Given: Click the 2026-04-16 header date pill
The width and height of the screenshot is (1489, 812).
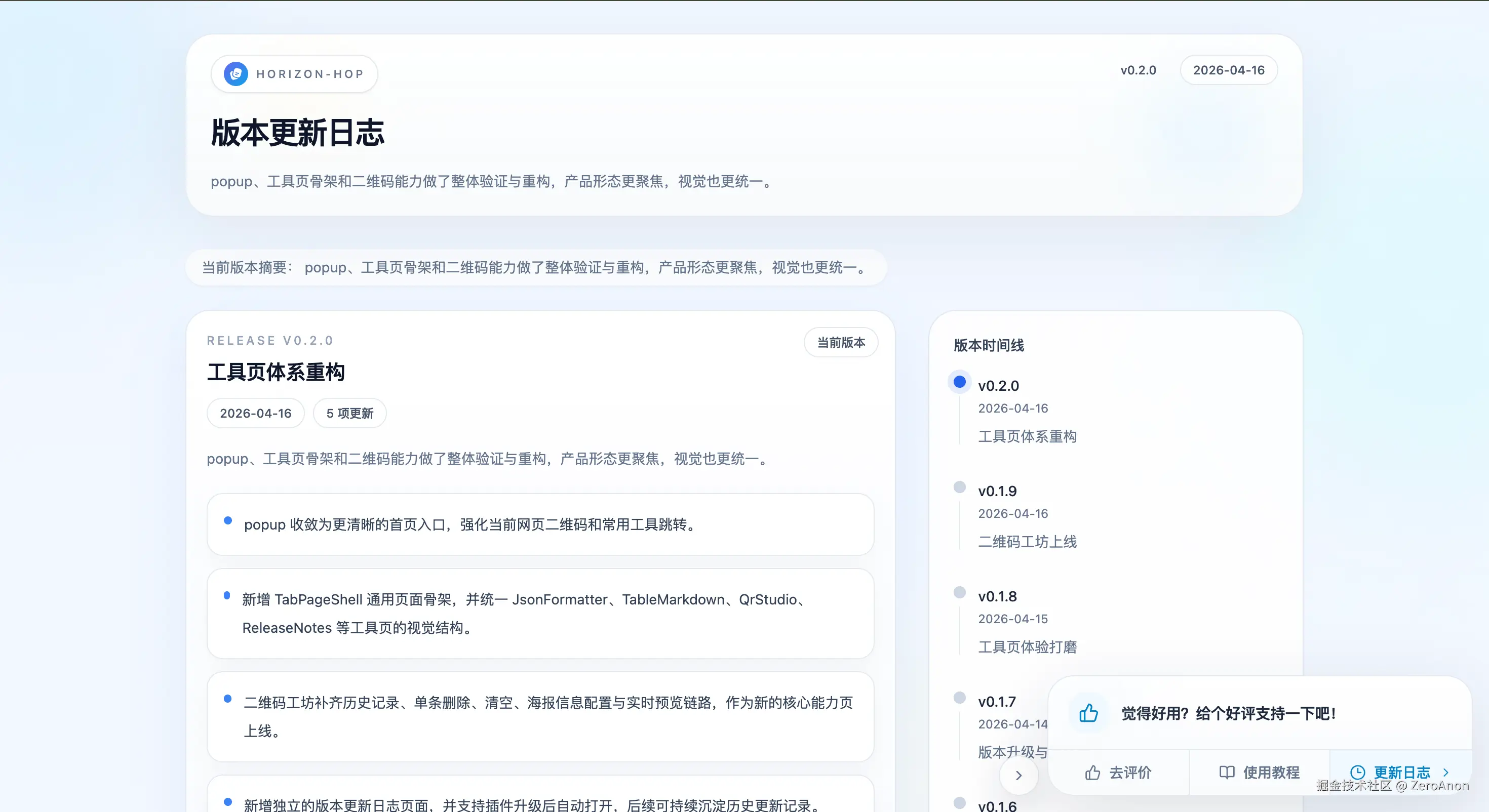Looking at the screenshot, I should click(x=1228, y=70).
